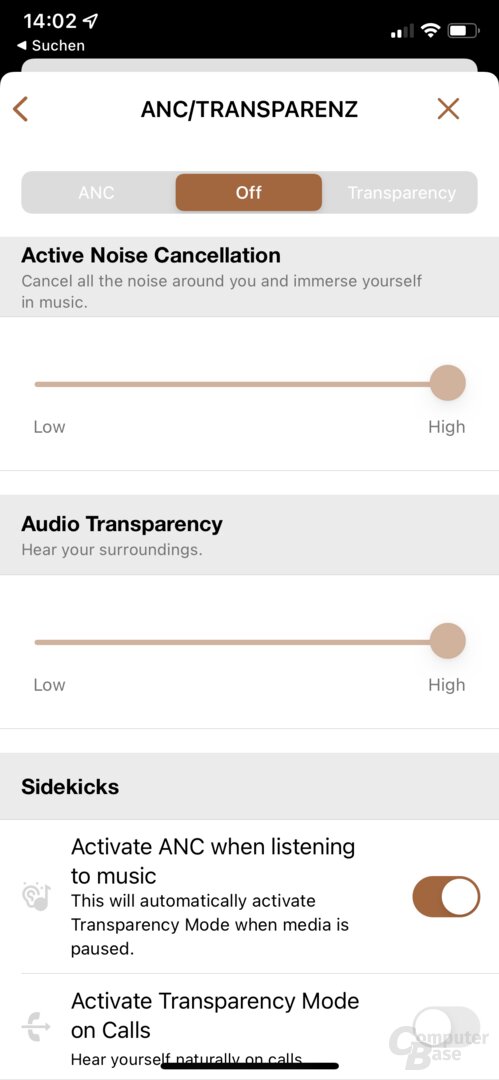499x1080 pixels.
Task: Tap the battery indicator icon
Action: pos(464,30)
